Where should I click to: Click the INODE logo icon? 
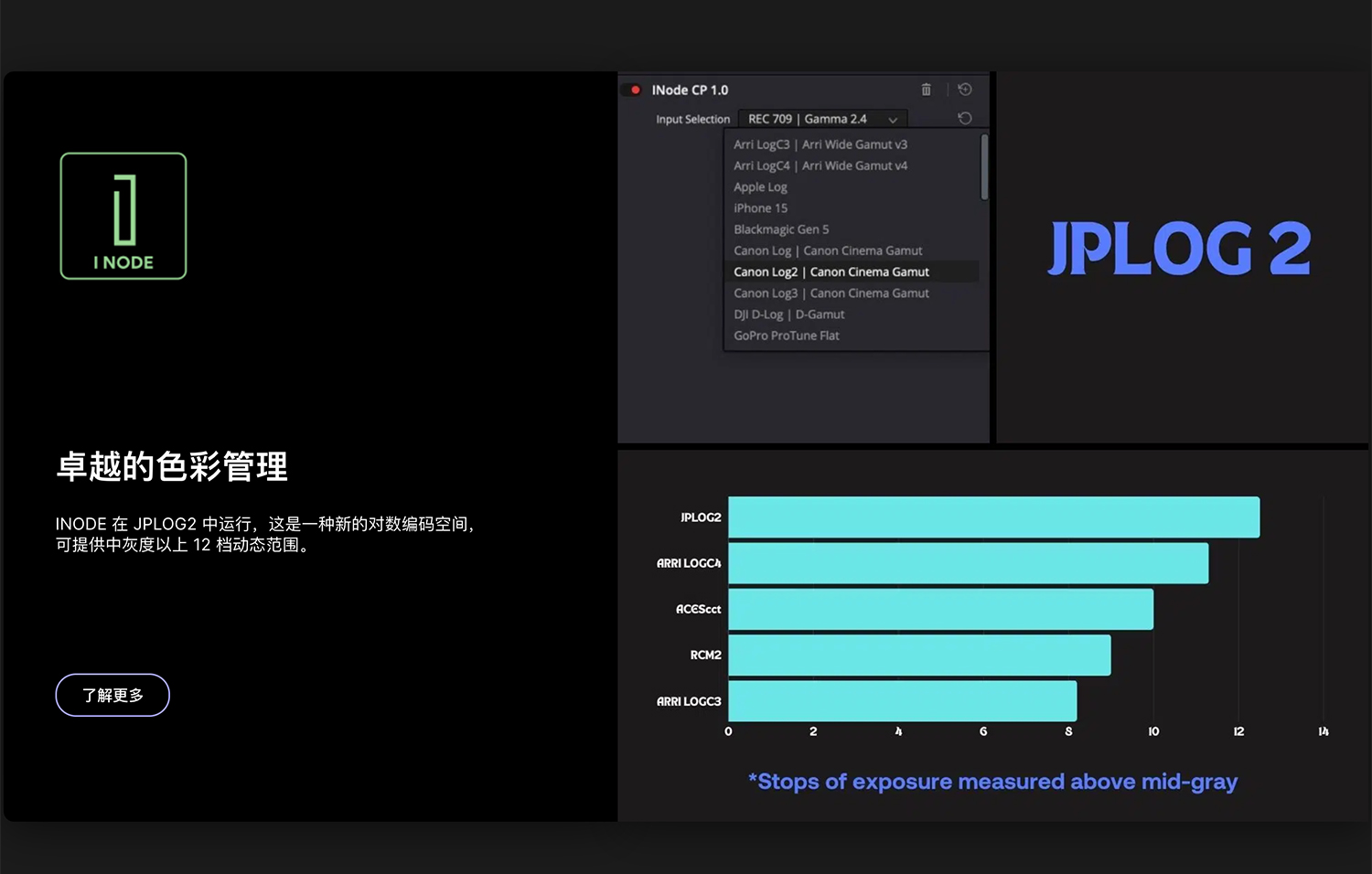click(123, 216)
